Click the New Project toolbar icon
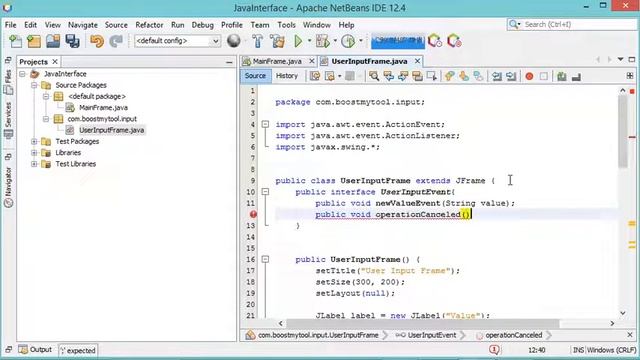This screenshot has width=640, height=360. point(34,41)
